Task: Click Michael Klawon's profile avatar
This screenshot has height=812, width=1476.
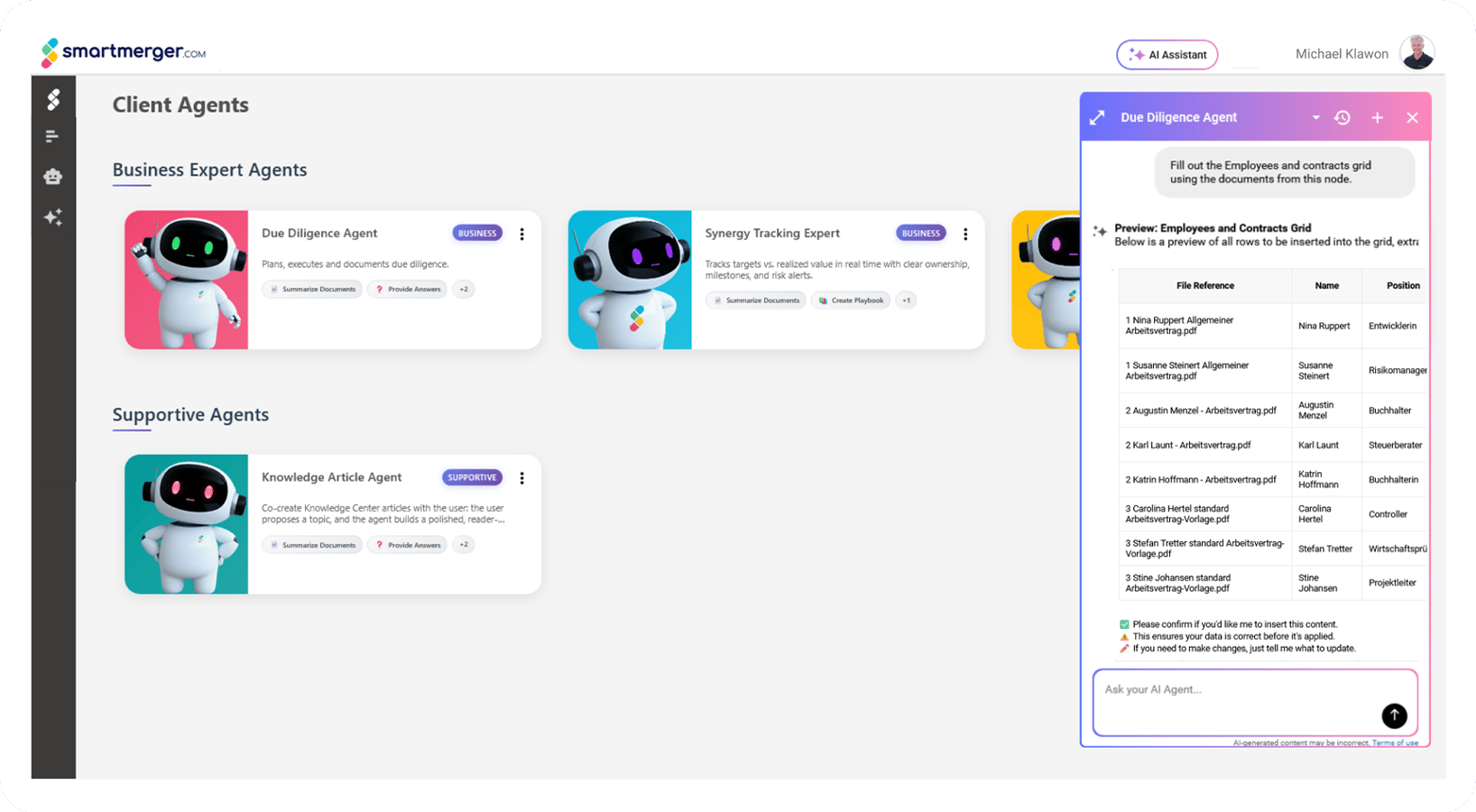Action: pyautogui.click(x=1416, y=53)
